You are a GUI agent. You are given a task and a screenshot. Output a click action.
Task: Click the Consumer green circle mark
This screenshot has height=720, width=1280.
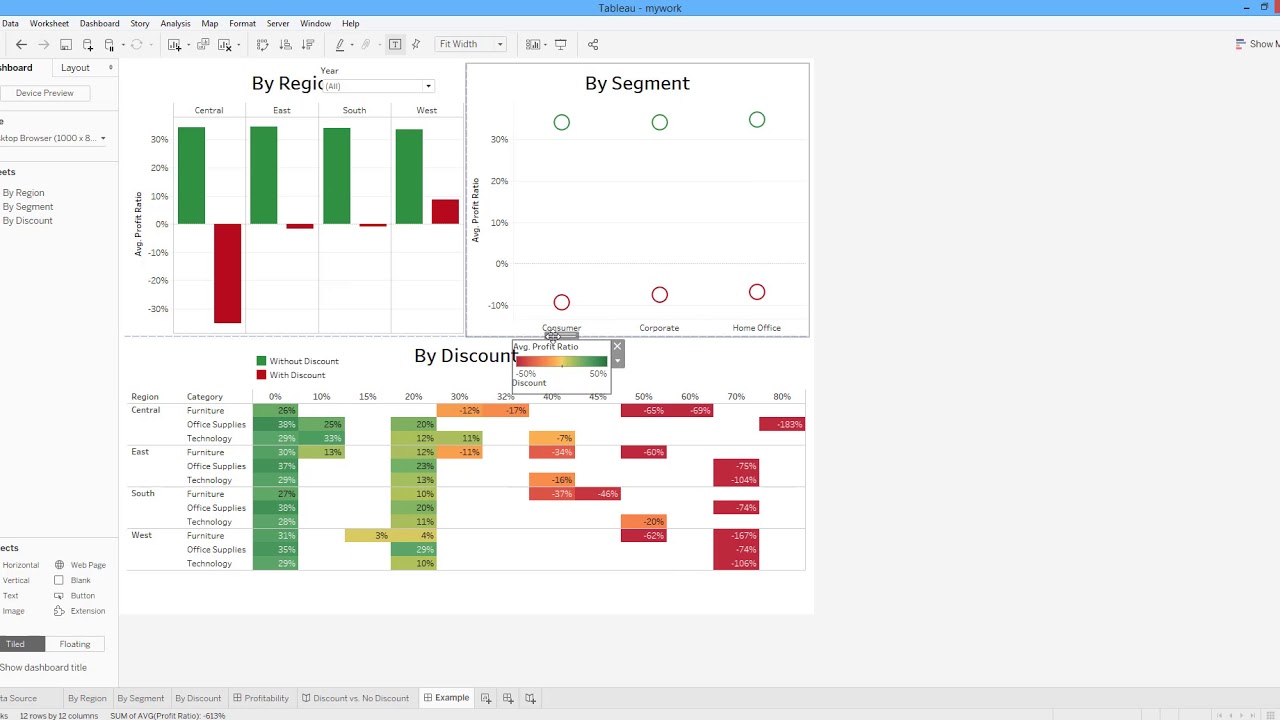(561, 122)
